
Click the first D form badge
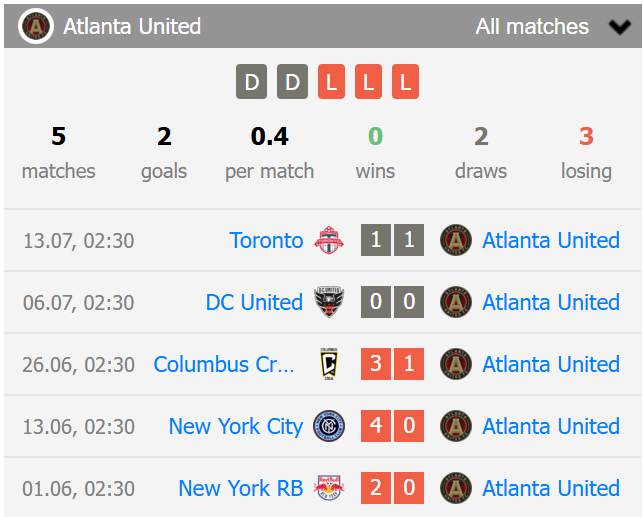[x=251, y=82]
